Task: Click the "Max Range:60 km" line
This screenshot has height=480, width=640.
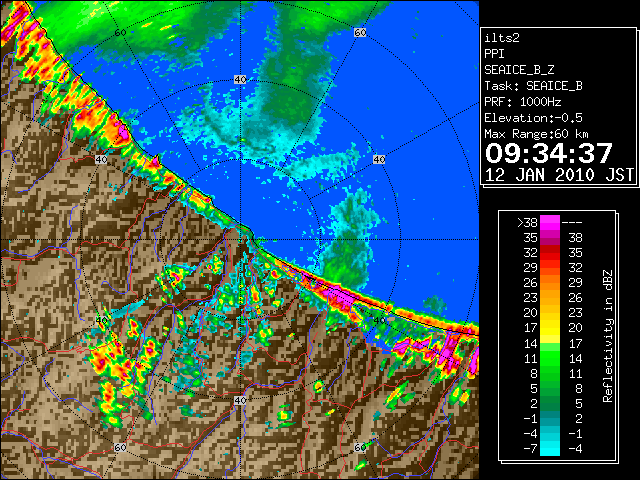Action: click(x=537, y=134)
